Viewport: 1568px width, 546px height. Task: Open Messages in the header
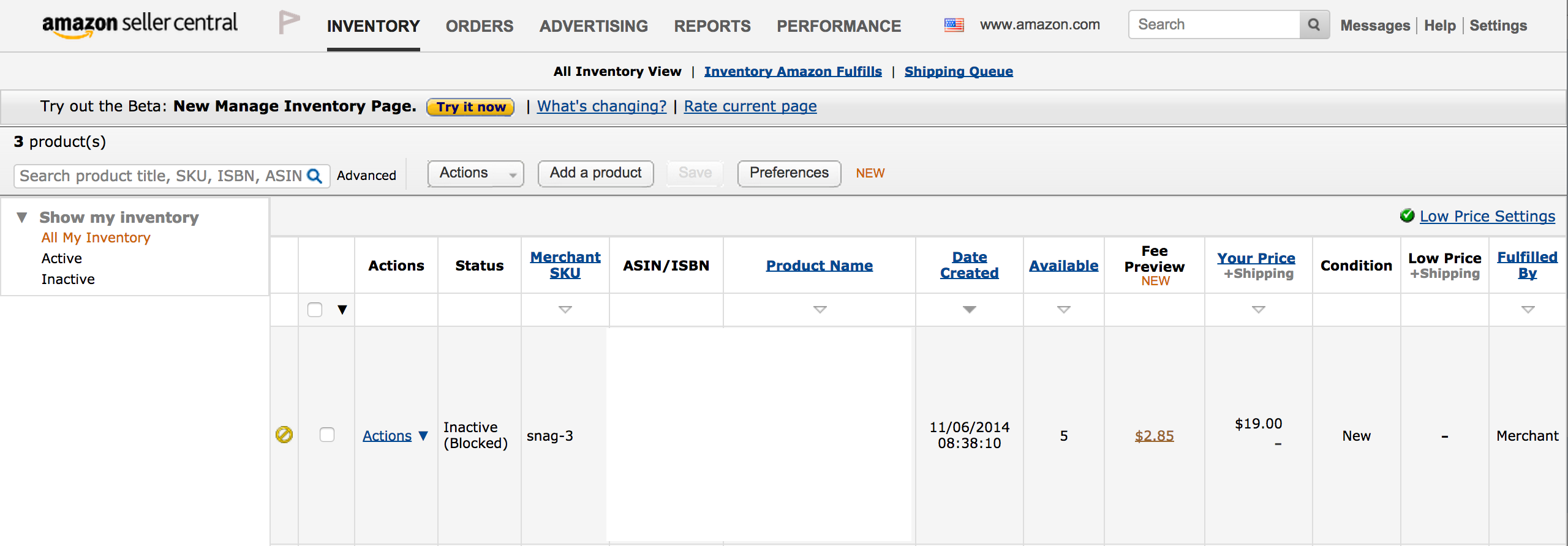1375,26
